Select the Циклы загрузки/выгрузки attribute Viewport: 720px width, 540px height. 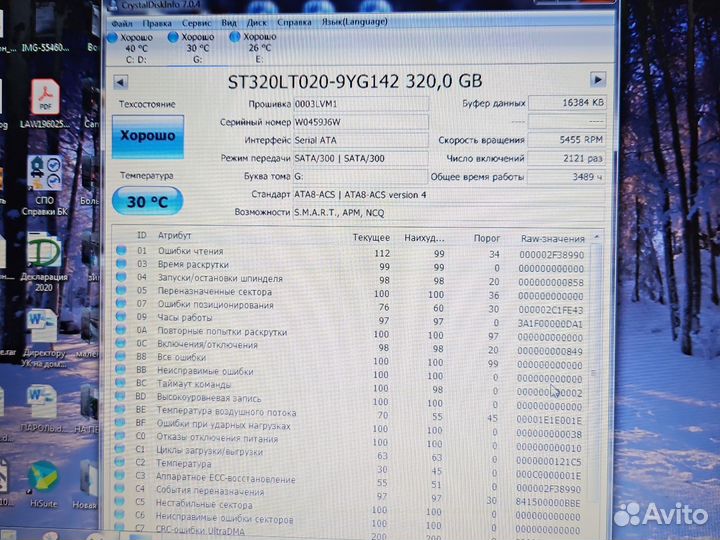pos(209,451)
